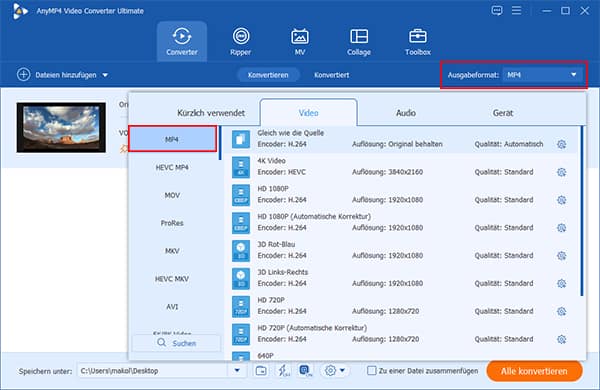Image resolution: width=600 pixels, height=390 pixels.
Task: Toggle hardware acceleration lightning icon
Action: coord(283,370)
